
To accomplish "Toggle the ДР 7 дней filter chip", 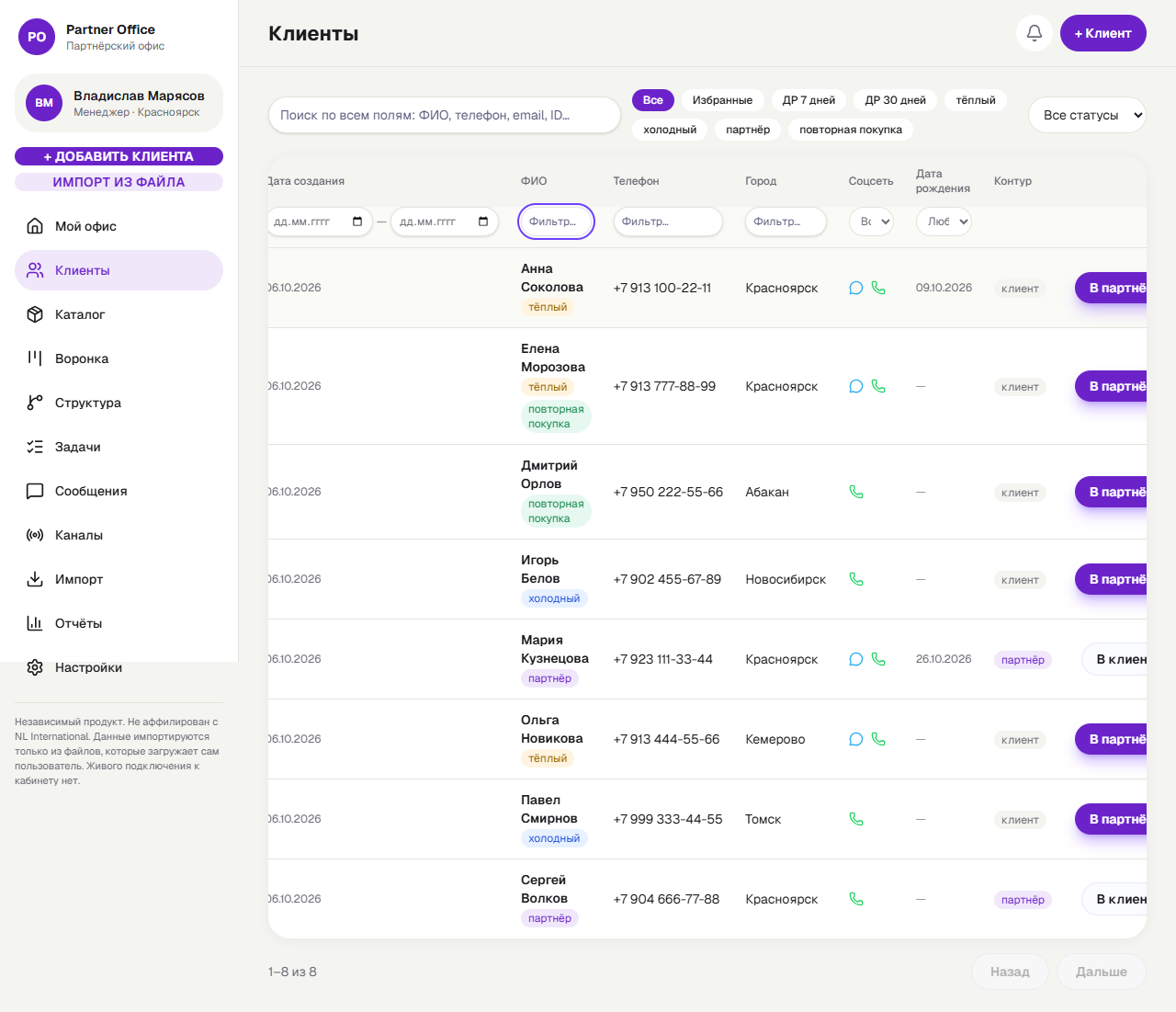I will point(808,100).
